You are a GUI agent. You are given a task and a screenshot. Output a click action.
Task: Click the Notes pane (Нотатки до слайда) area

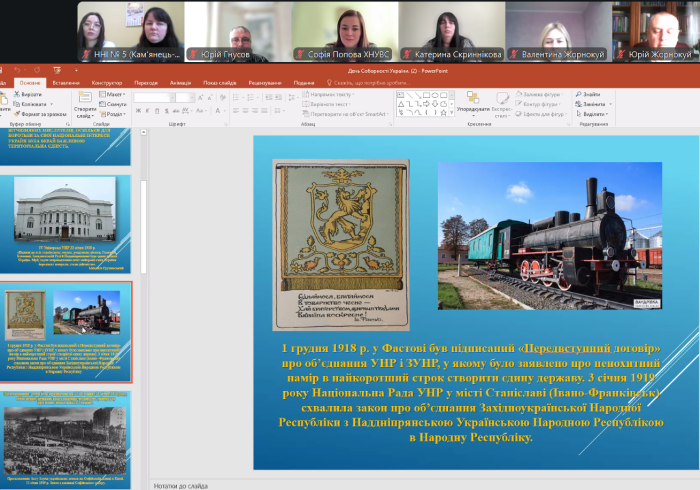click(400, 484)
